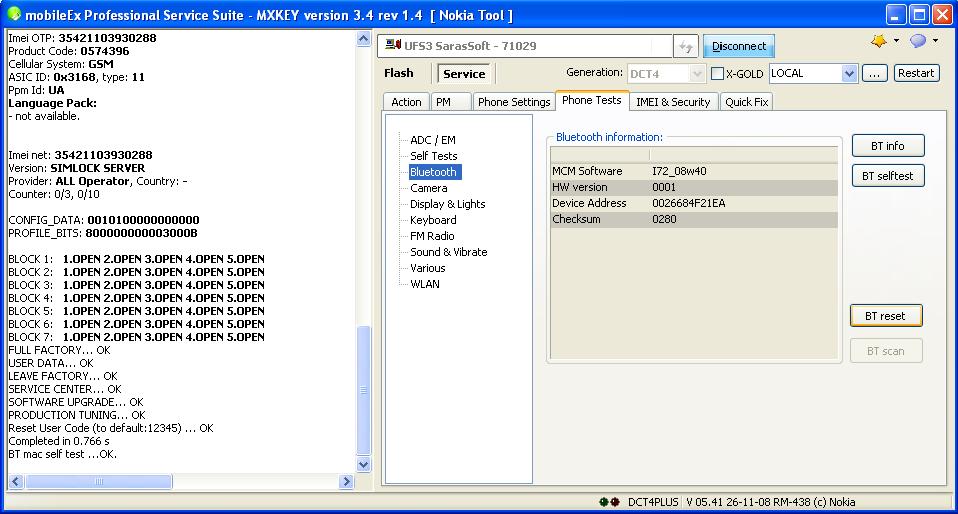Click the disabled BT scan button
The height and width of the screenshot is (514, 958).
click(885, 351)
